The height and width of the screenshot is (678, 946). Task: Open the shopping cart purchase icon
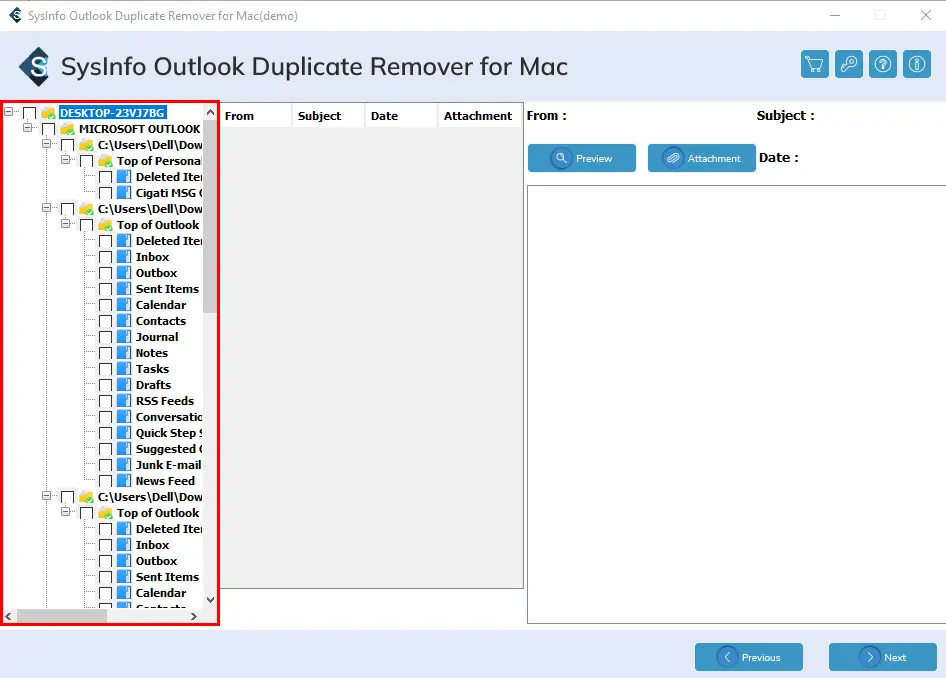814,64
